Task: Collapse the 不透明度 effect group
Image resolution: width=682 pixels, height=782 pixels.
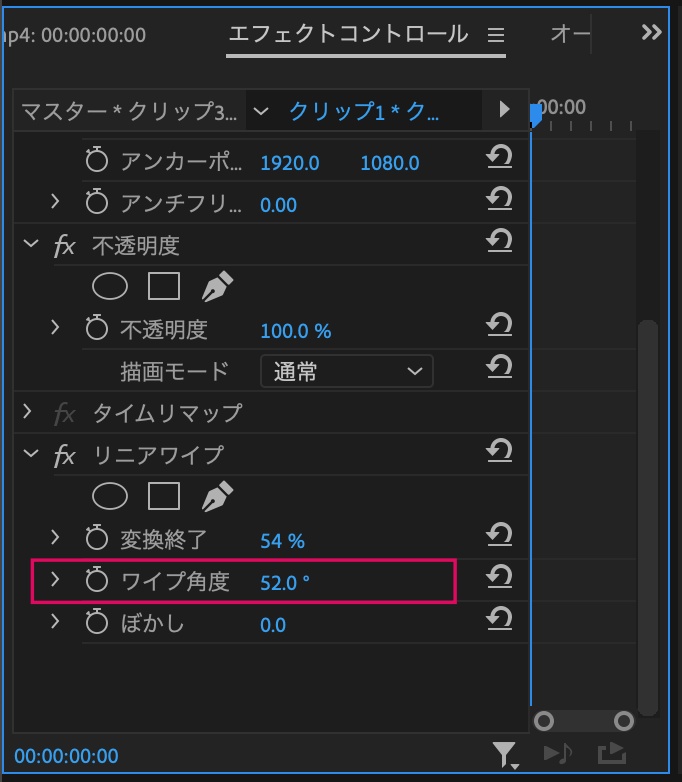Action: [31, 243]
